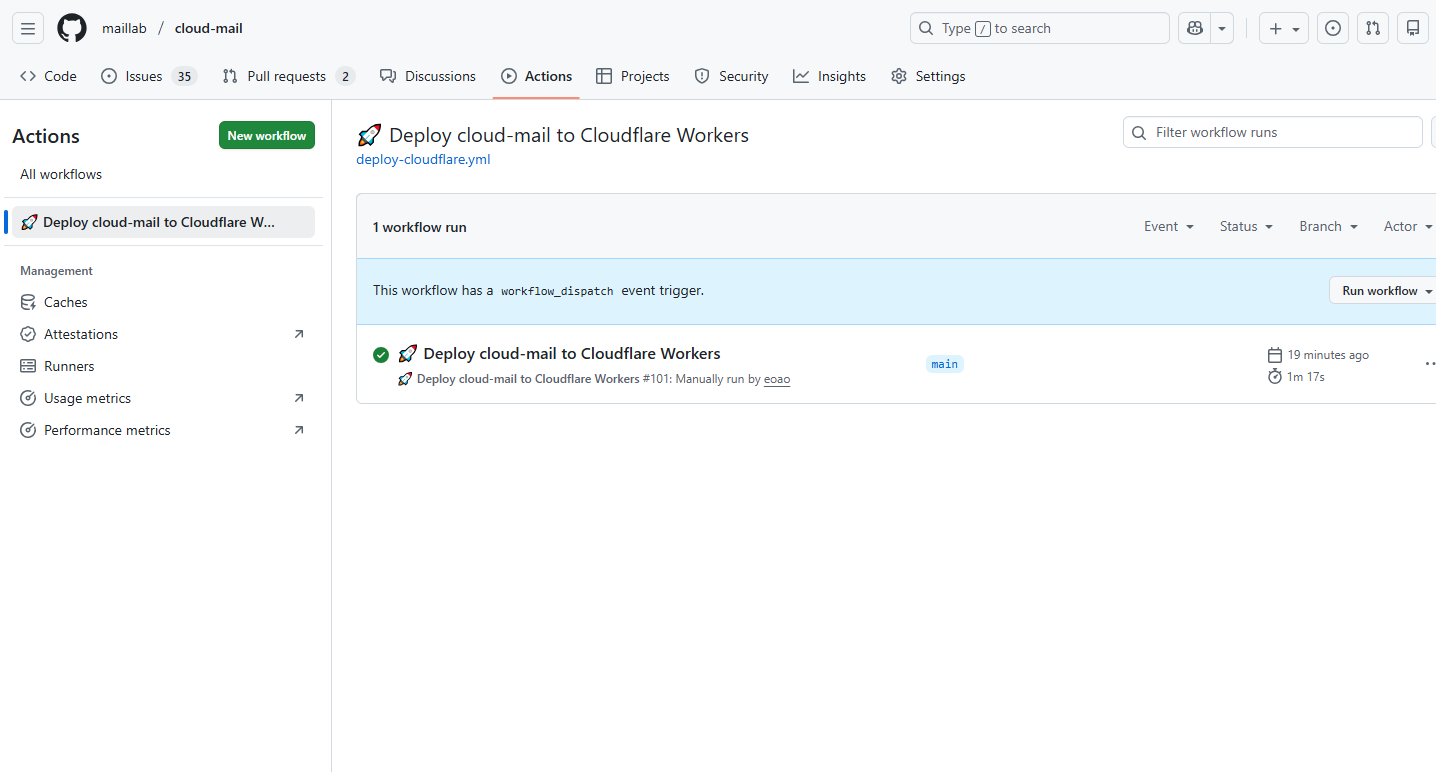
Task: Click the GitHub logo icon
Action: click(72, 28)
